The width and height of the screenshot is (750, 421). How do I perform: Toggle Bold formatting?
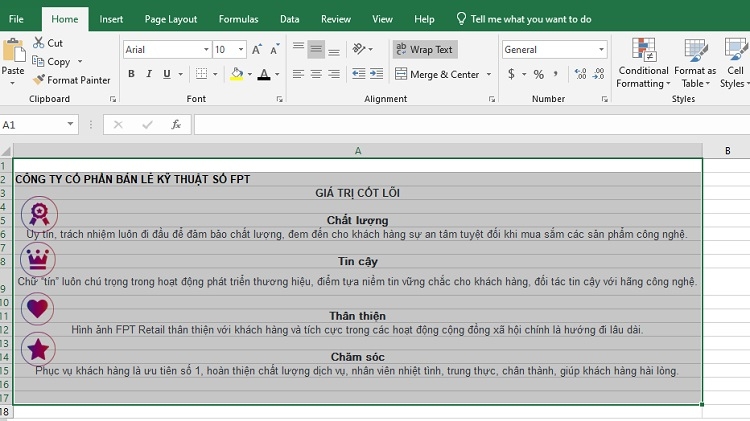[131, 74]
